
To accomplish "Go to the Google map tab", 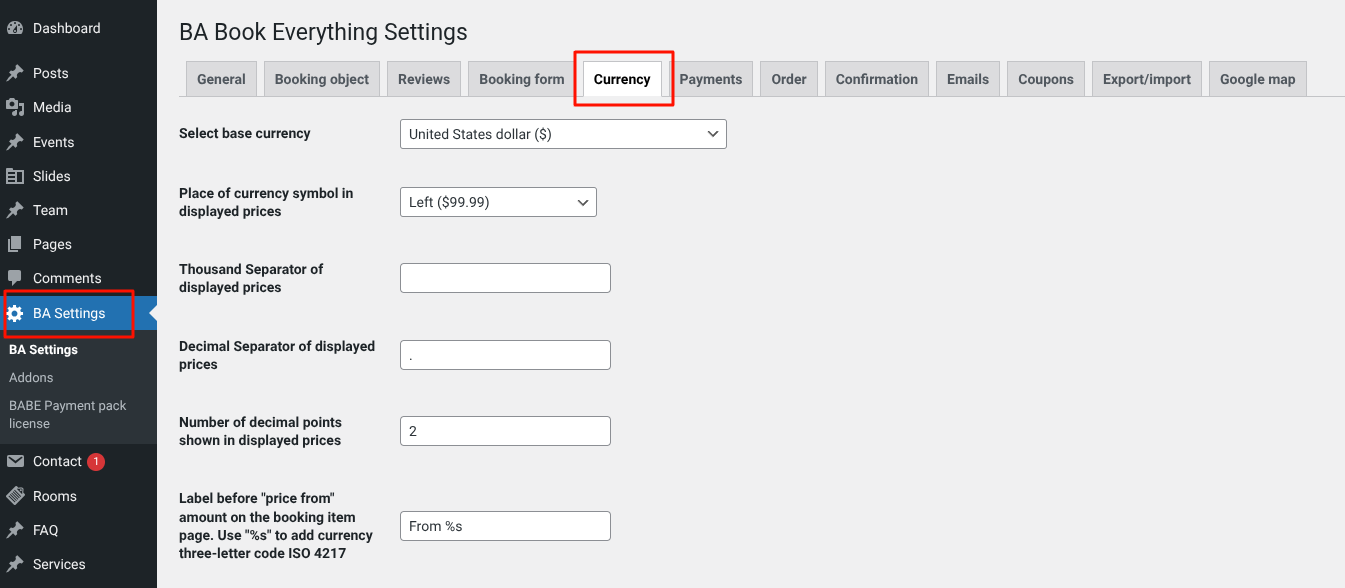I will (1257, 79).
